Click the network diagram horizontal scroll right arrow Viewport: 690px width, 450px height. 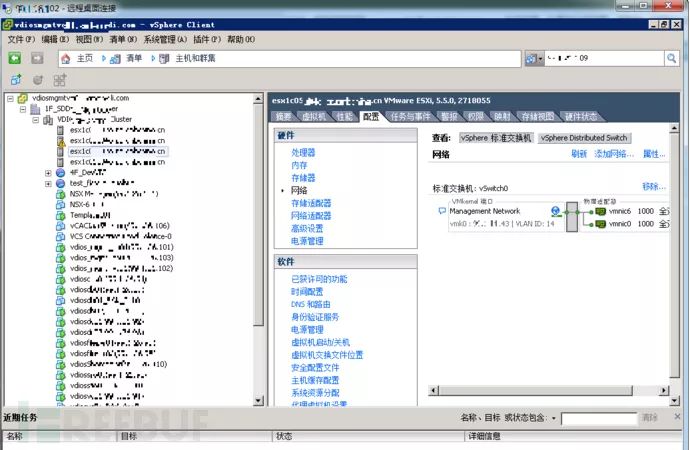[x=664, y=391]
